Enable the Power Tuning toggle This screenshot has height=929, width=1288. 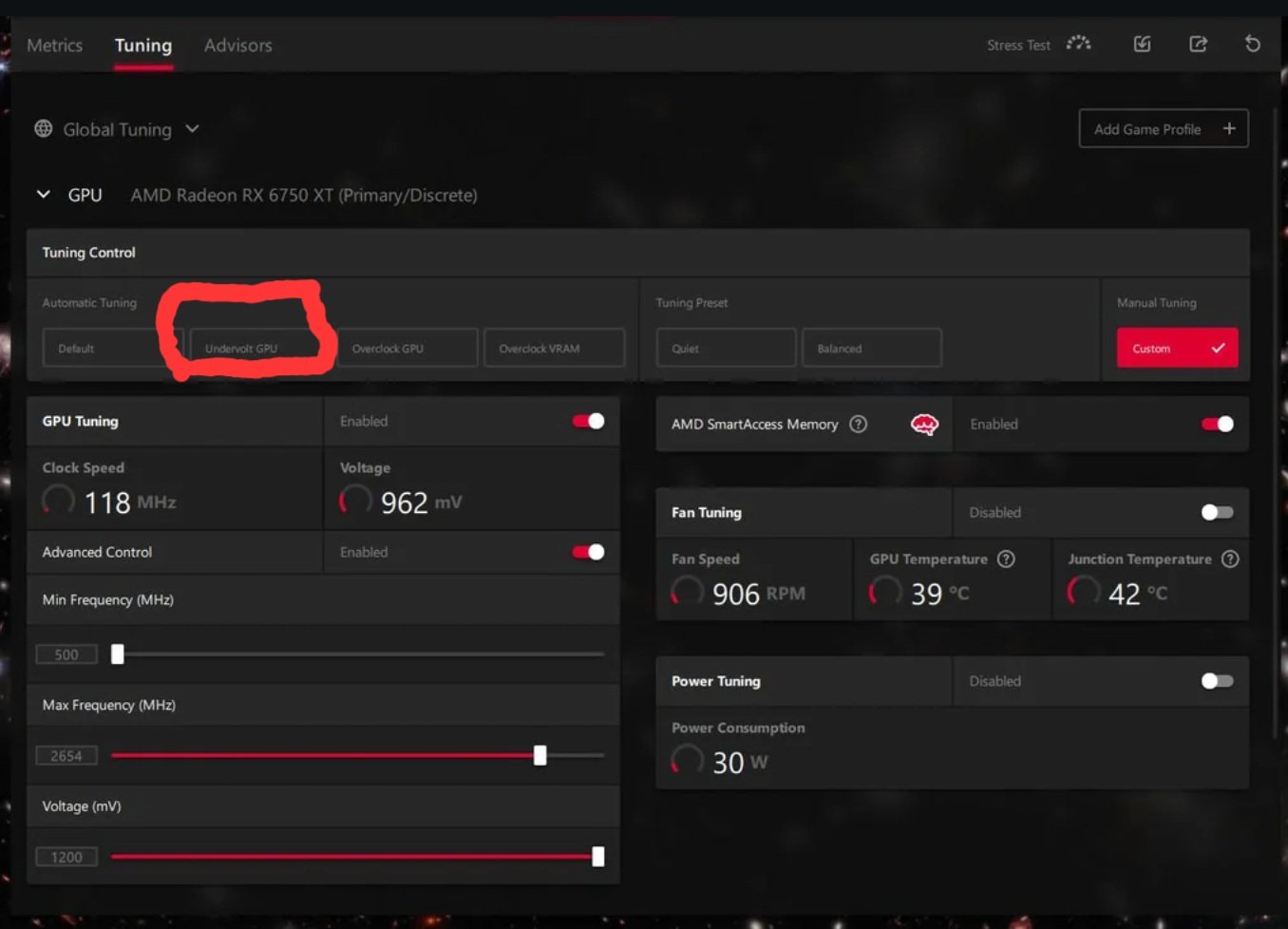[1217, 681]
